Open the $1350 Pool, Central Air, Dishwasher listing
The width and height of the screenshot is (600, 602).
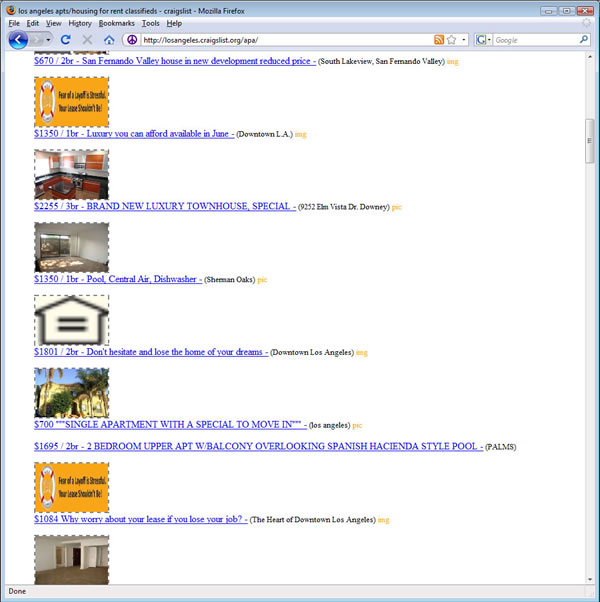click(x=117, y=280)
